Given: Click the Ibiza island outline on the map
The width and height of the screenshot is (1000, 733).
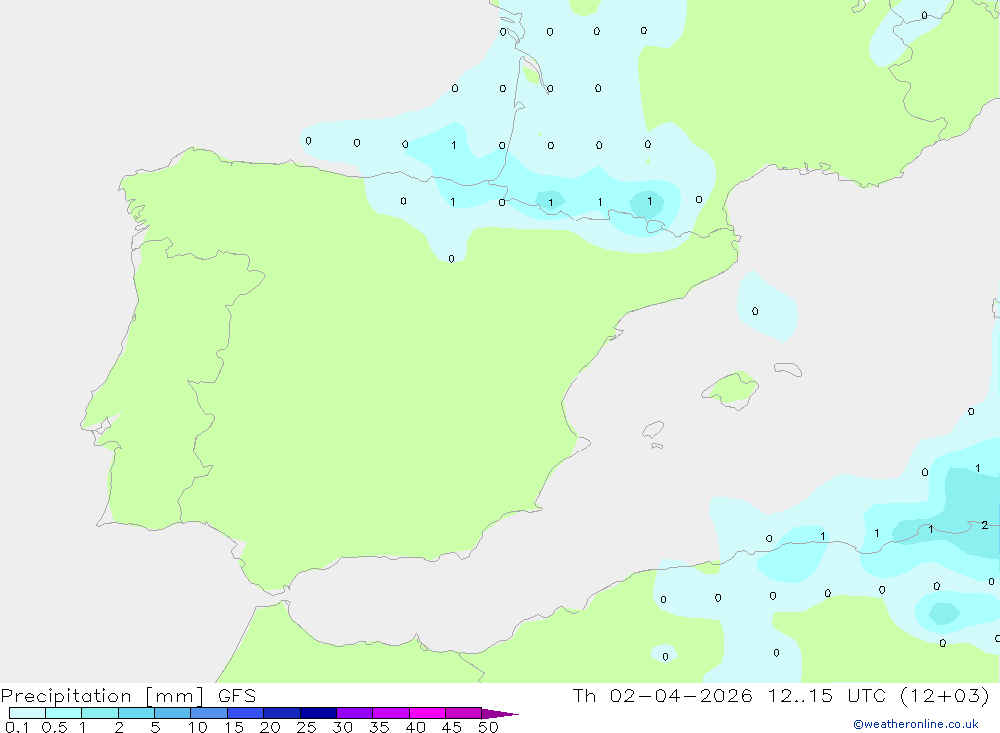Looking at the screenshot, I should click(653, 429).
